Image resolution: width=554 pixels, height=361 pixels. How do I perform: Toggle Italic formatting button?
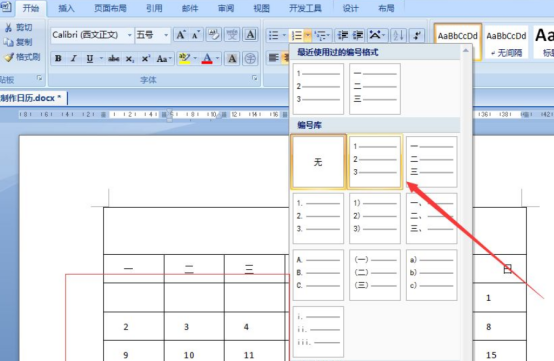point(74,58)
